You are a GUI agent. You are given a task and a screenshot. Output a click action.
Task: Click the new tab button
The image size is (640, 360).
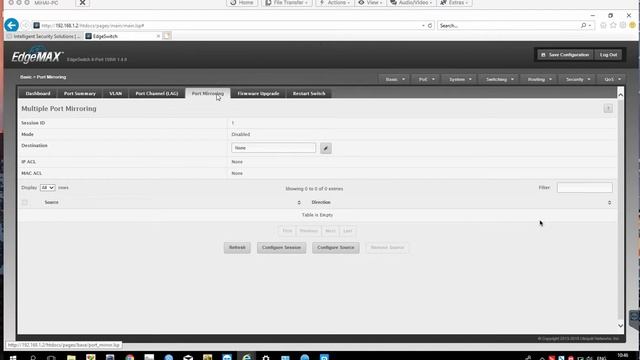tap(167, 36)
